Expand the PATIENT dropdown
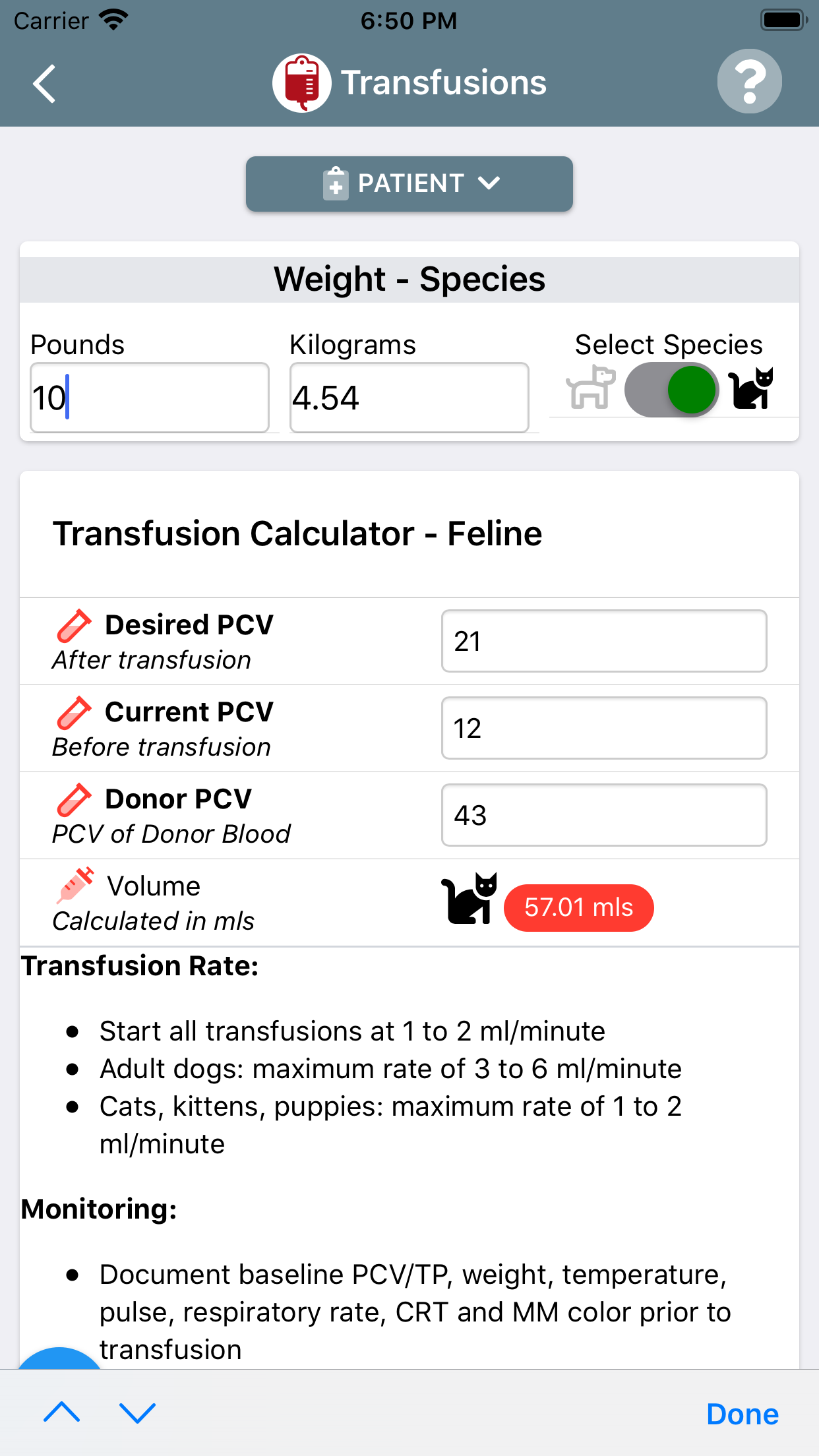 409,184
